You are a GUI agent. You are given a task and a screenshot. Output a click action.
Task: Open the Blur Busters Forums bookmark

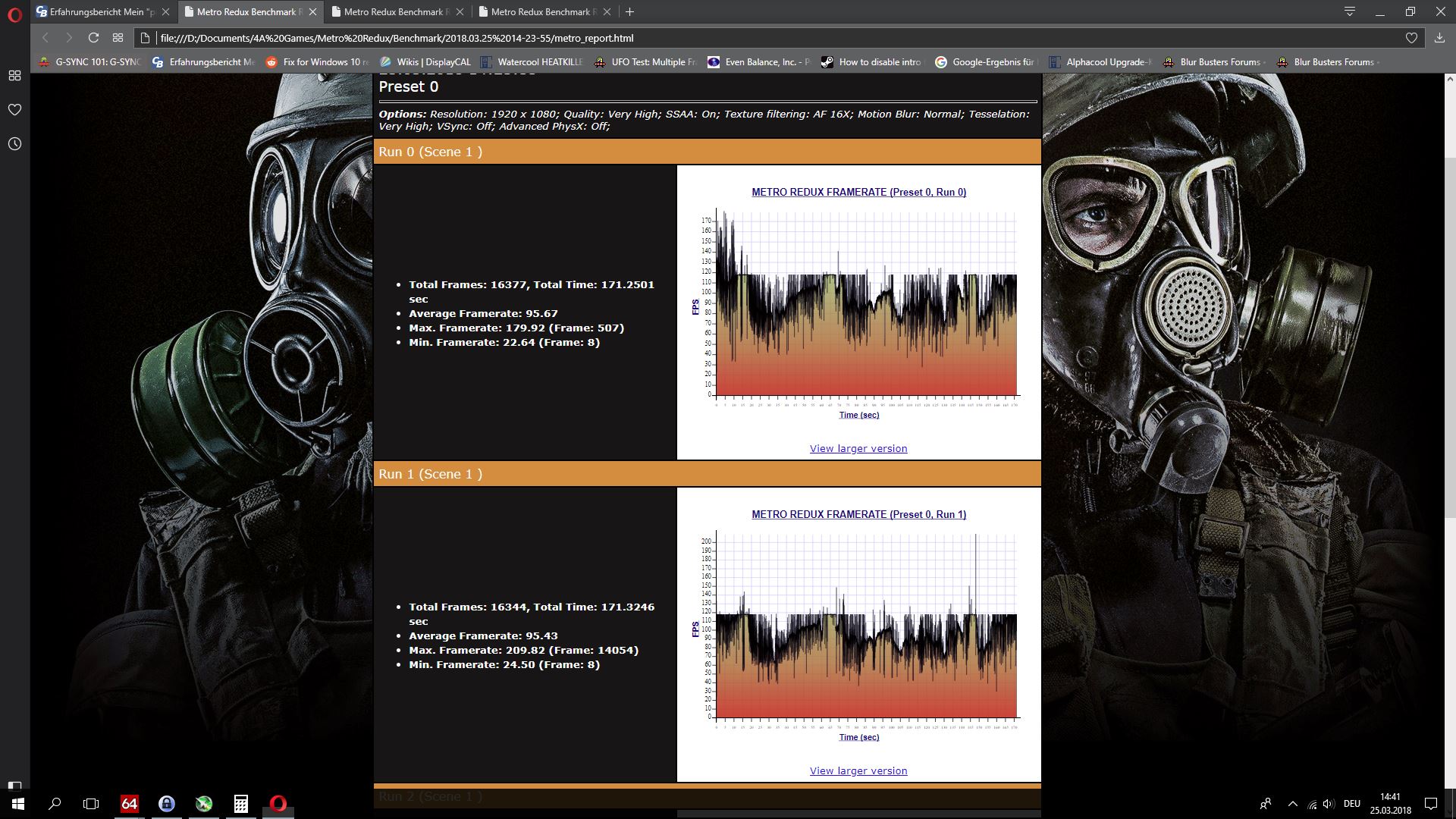pos(1212,62)
